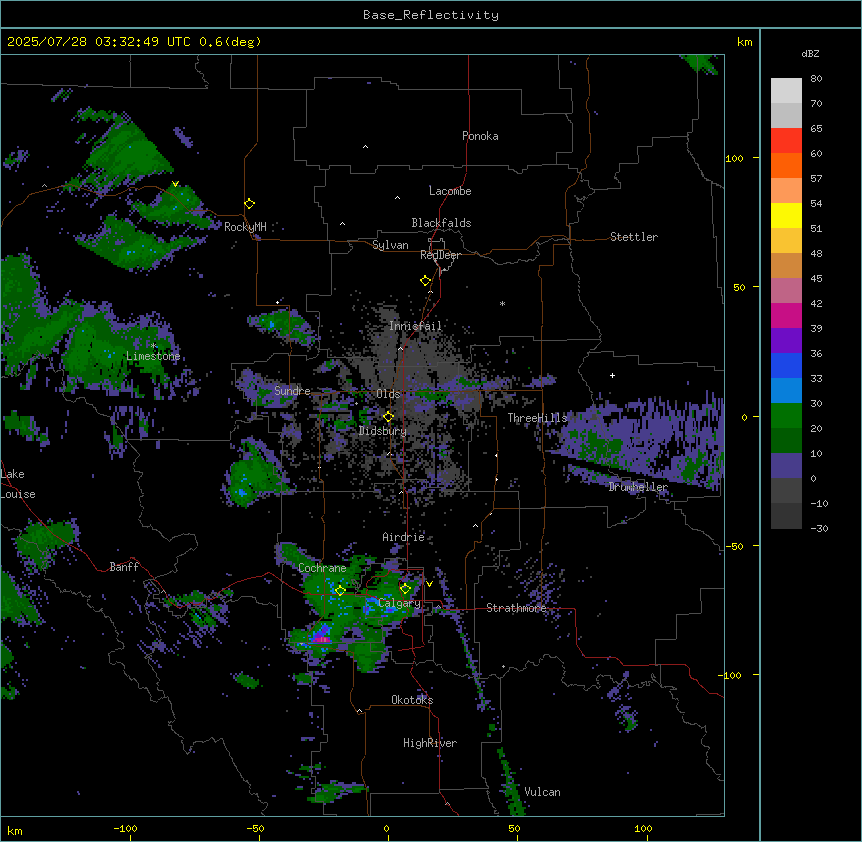Select the Banff label
This screenshot has width=862, height=842.
click(x=124, y=567)
